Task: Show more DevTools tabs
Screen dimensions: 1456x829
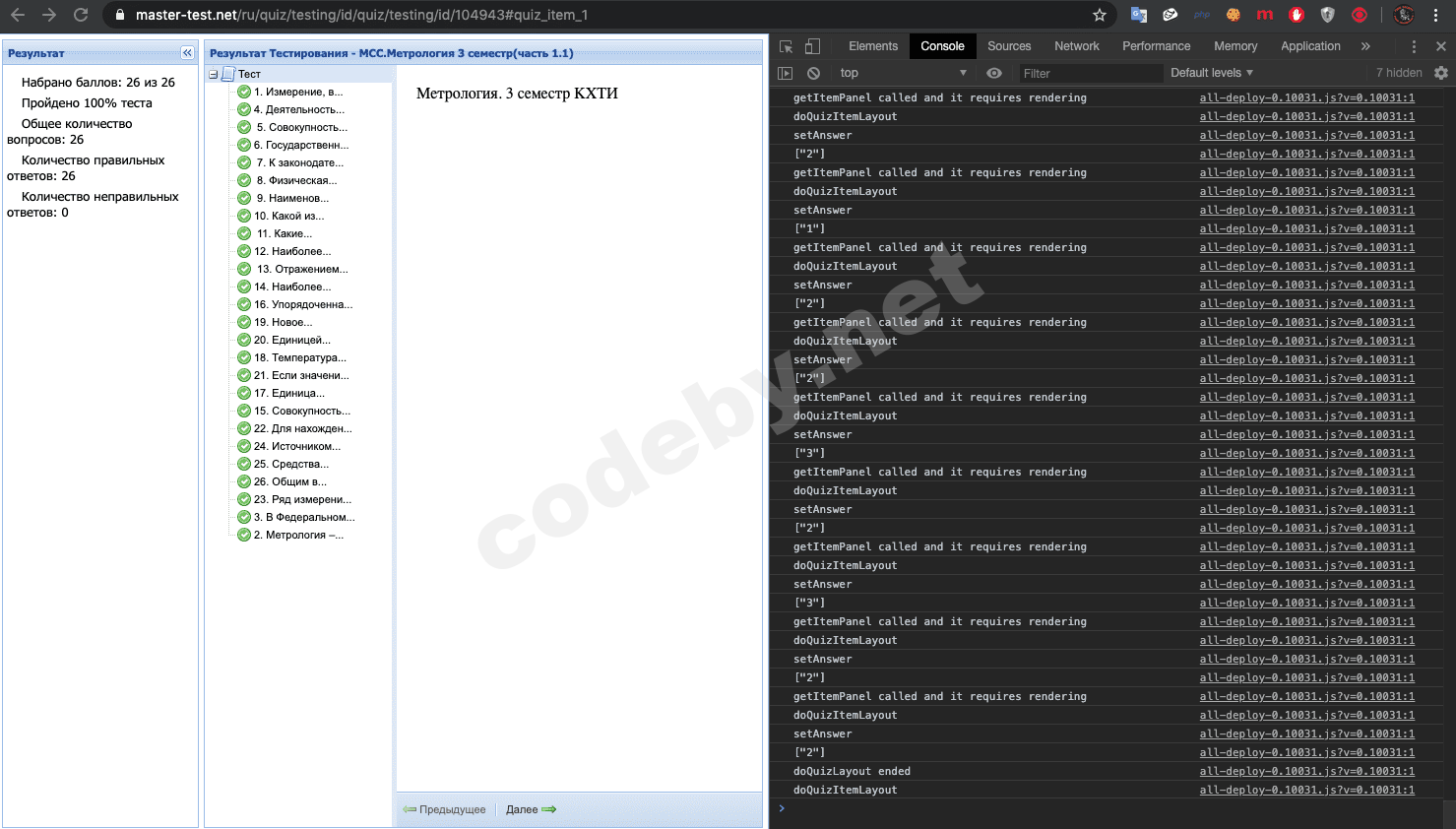Action: click(x=1365, y=46)
